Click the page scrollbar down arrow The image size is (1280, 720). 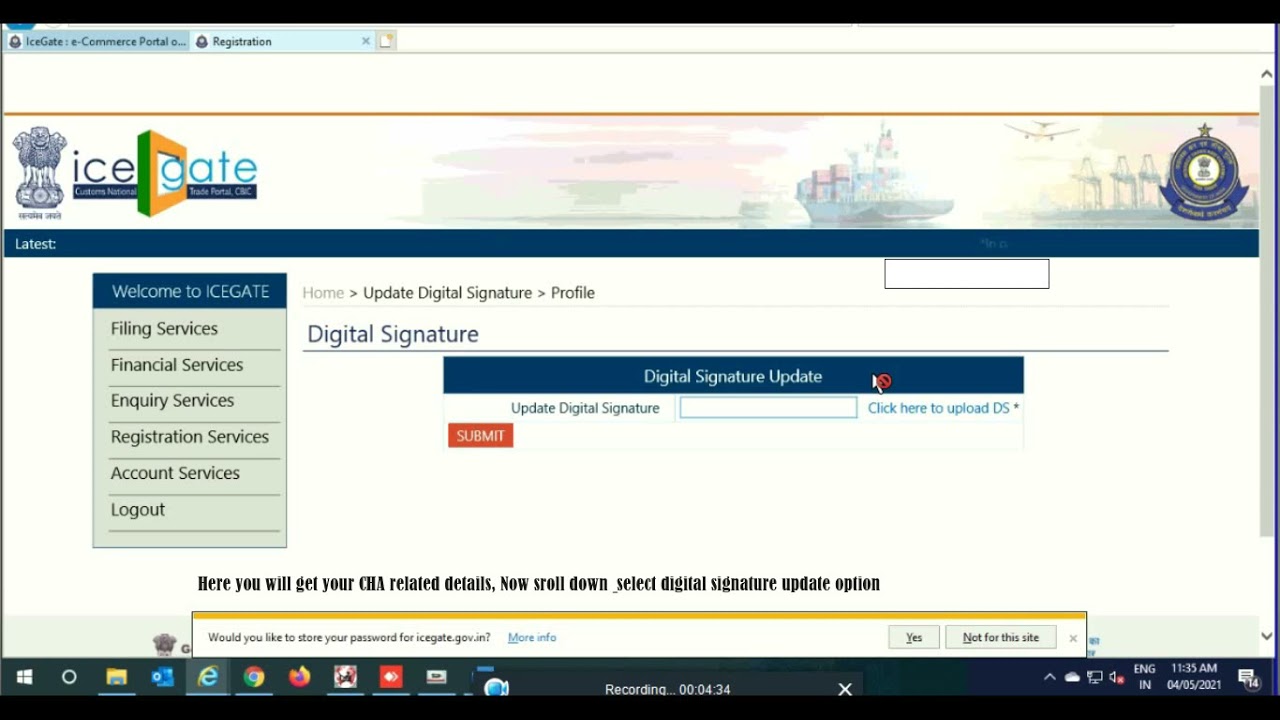(1267, 636)
